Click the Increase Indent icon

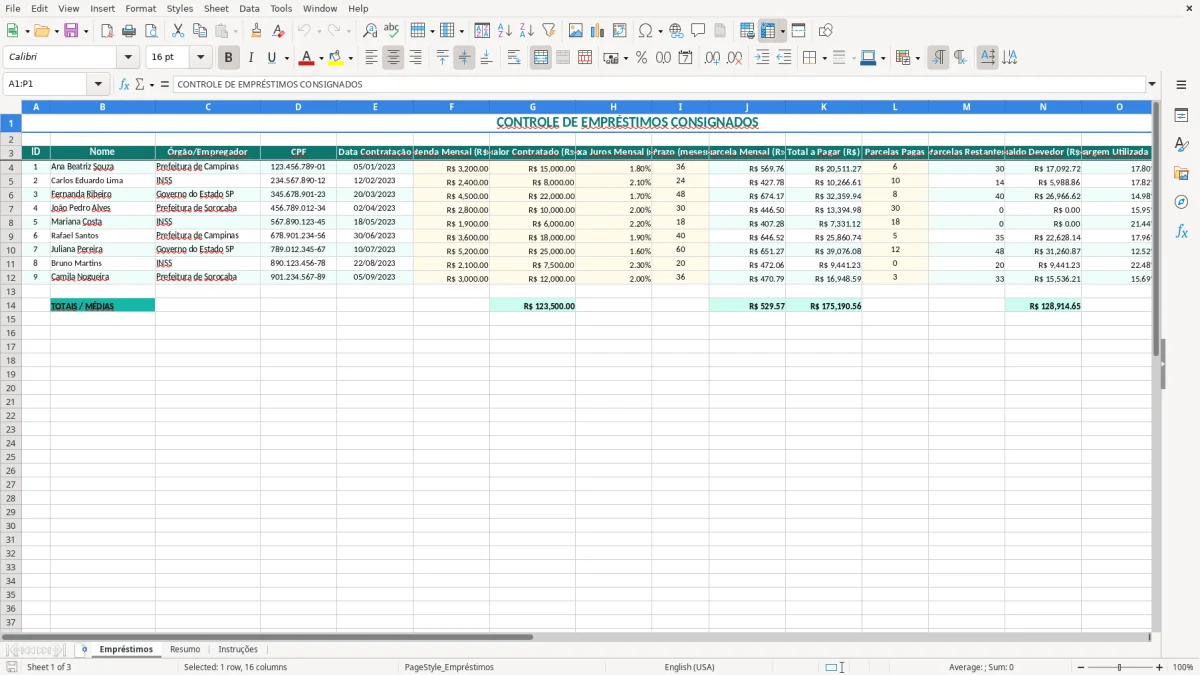[x=762, y=58]
